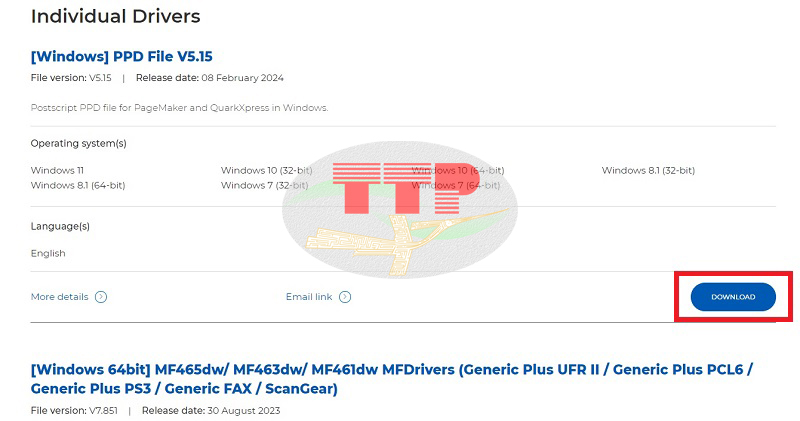Click the Windows 10 (32-bit) entry

(x=266, y=170)
